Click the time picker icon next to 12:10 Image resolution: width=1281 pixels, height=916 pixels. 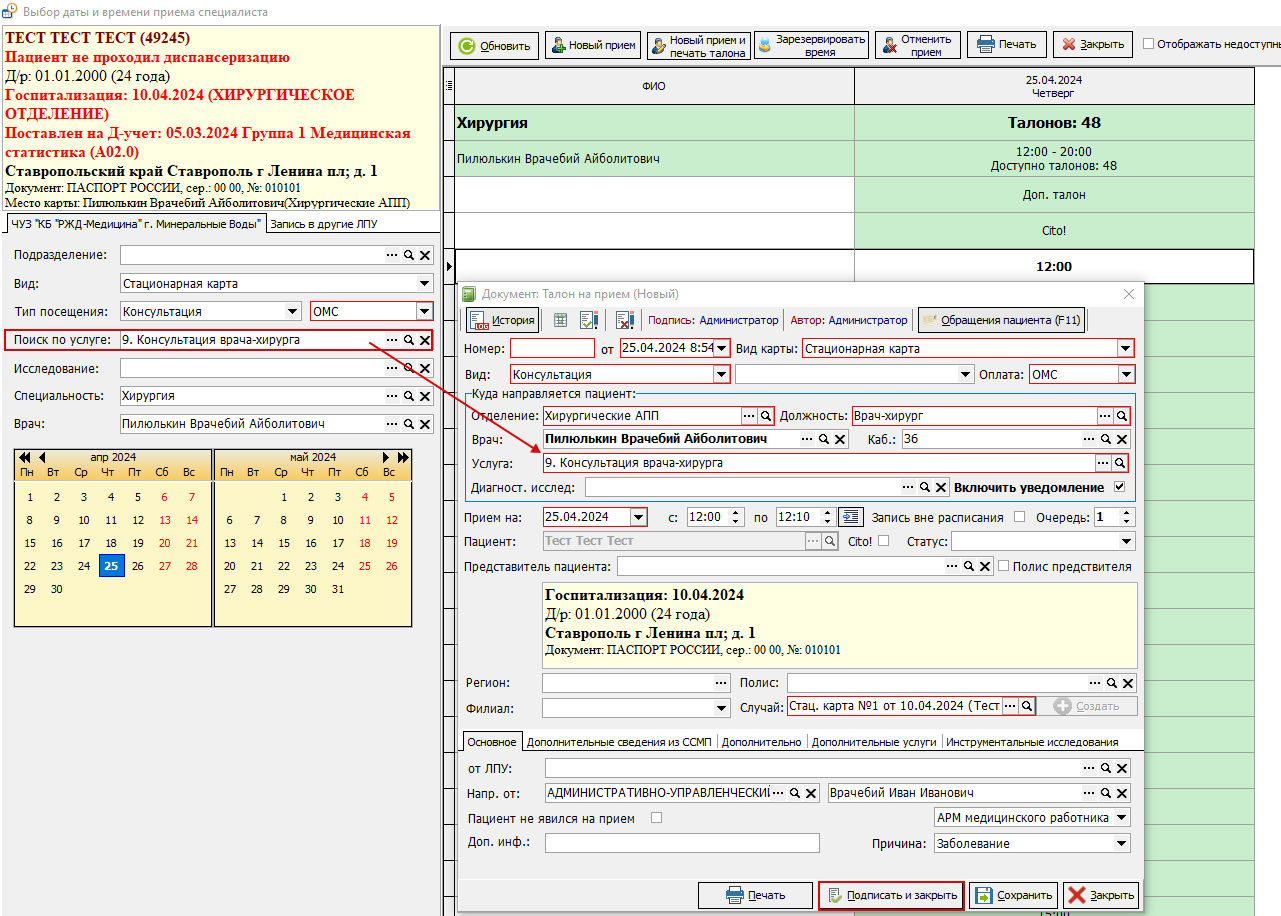[x=850, y=517]
